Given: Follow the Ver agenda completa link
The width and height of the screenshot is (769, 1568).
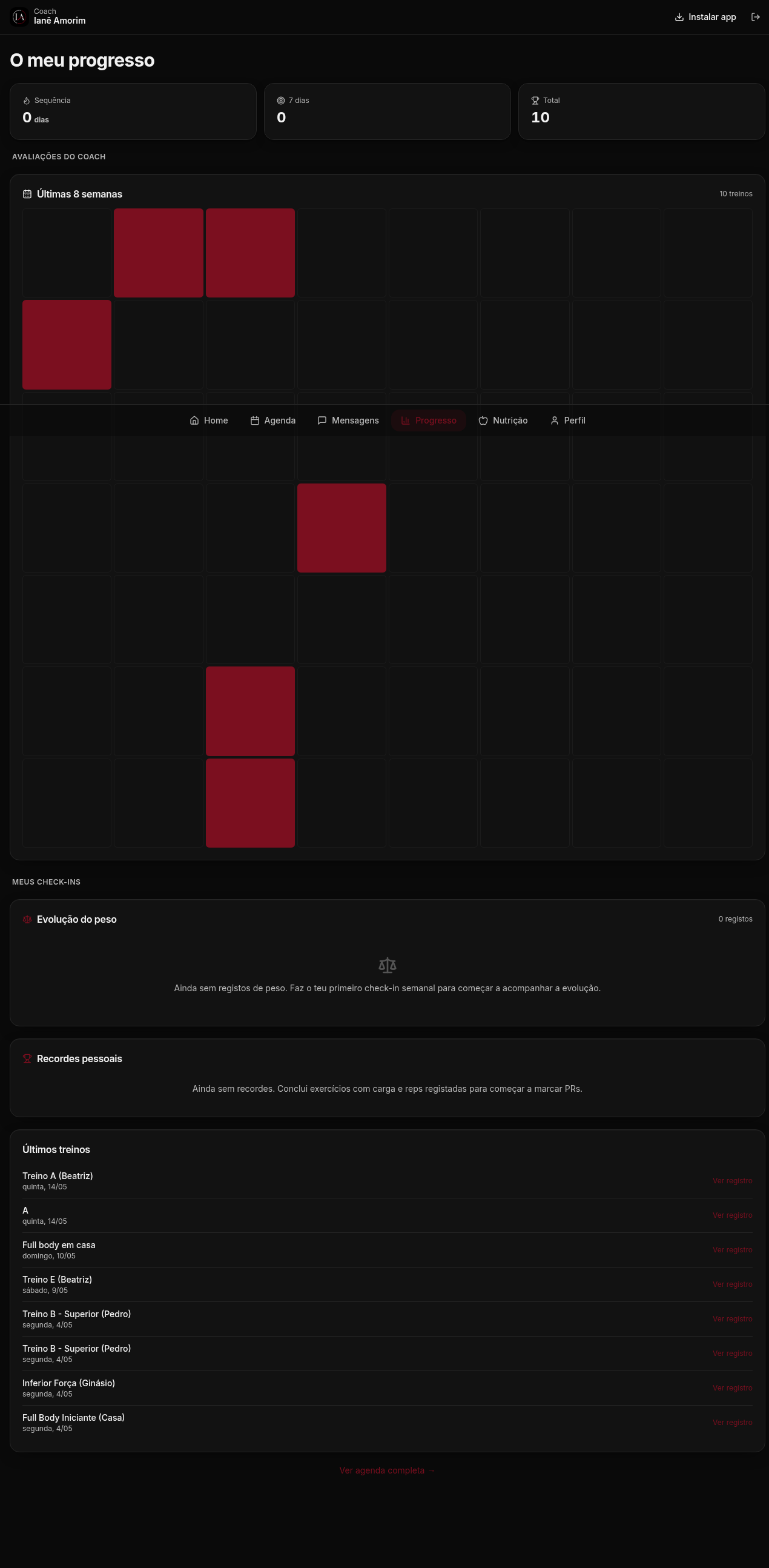Looking at the screenshot, I should tap(387, 1470).
